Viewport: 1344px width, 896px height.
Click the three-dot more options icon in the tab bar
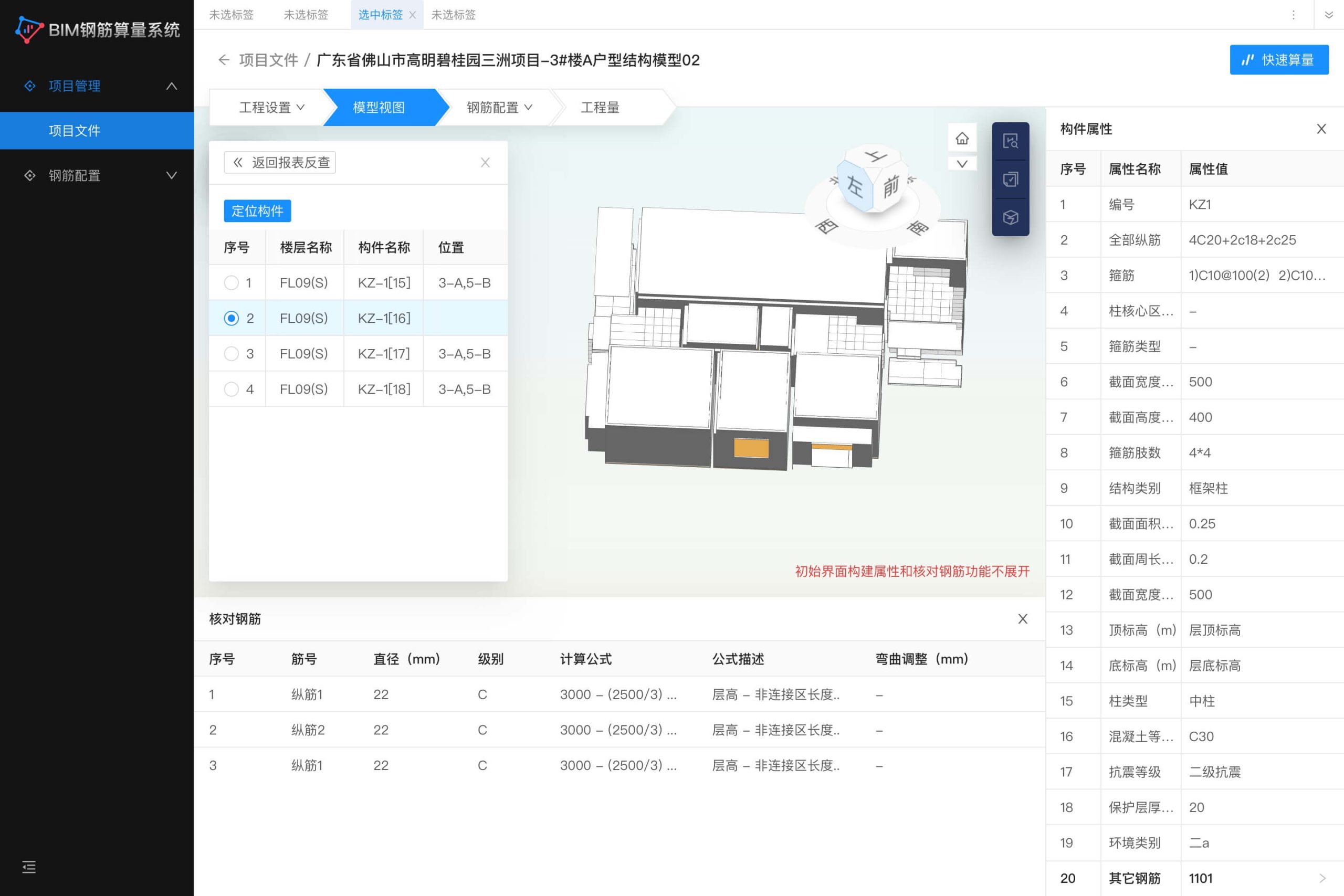1293,15
